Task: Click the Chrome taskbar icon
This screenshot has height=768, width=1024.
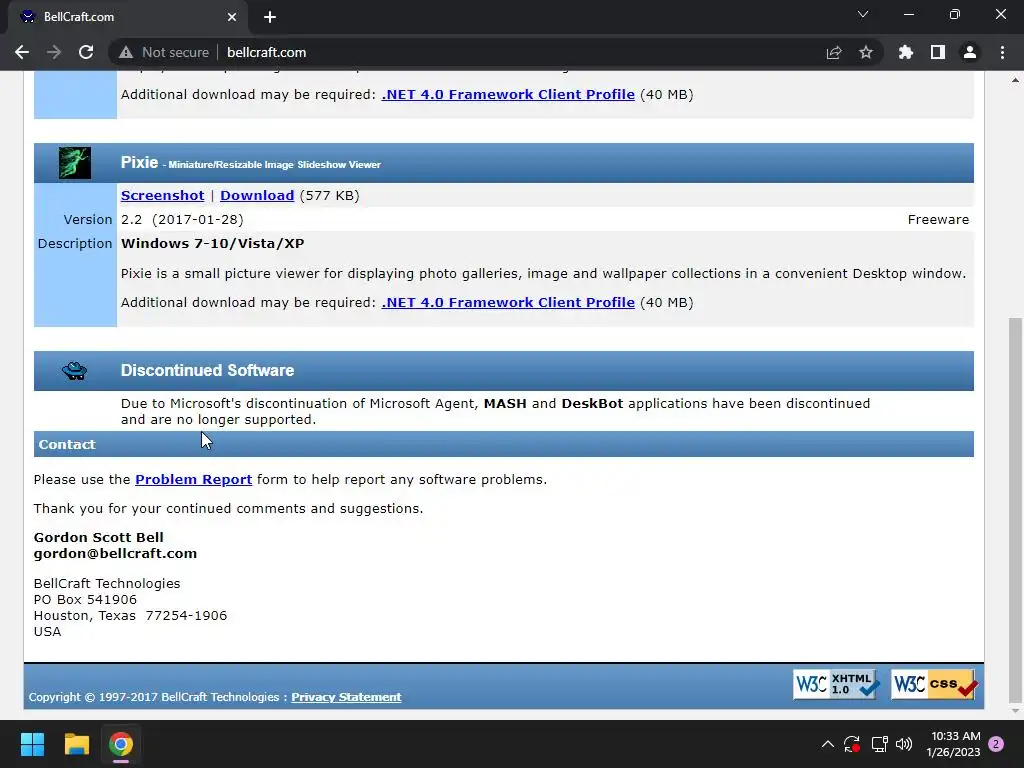Action: 121,744
